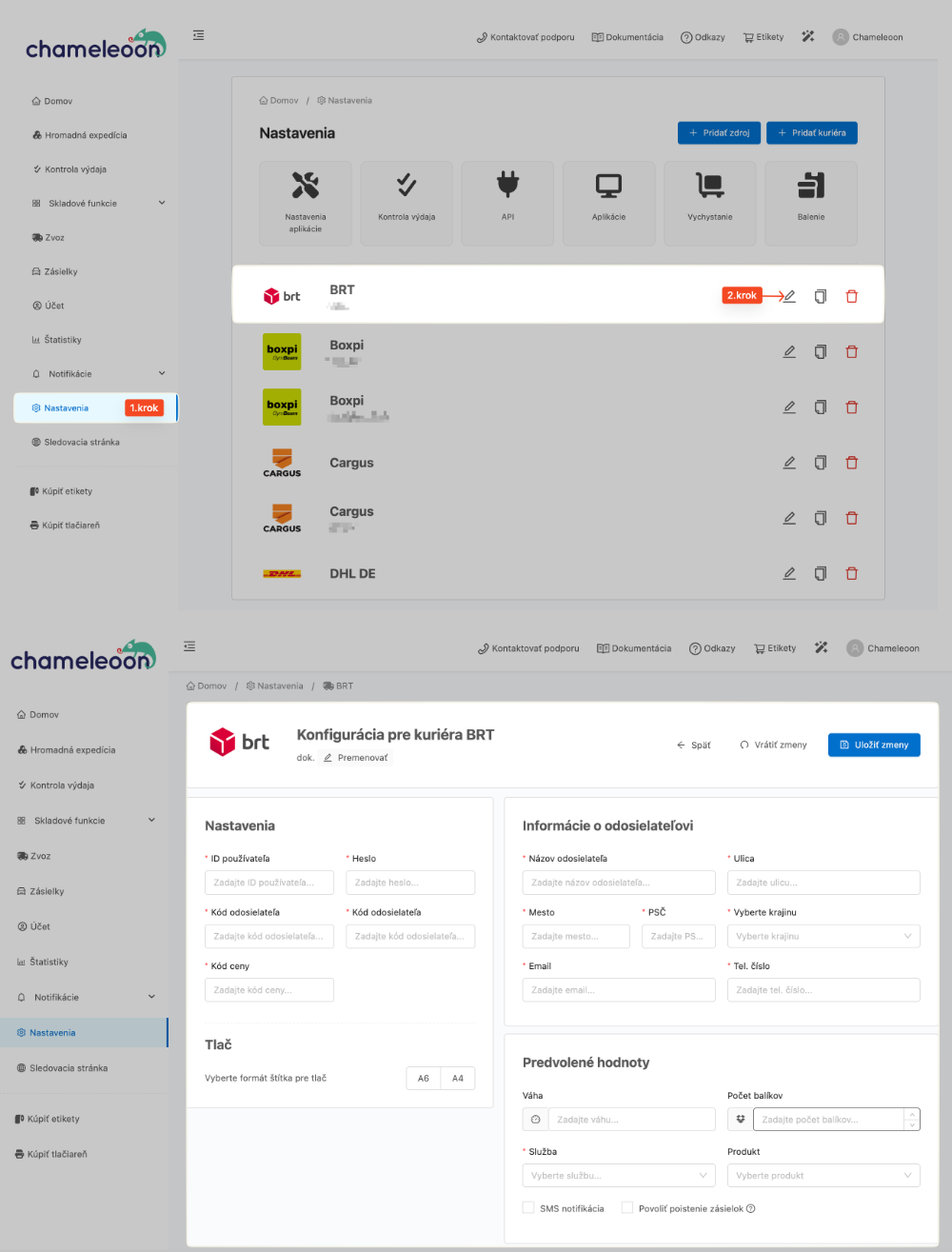952x1252 pixels.
Task: Expand the Služba service dropdown
Action: (x=619, y=1176)
